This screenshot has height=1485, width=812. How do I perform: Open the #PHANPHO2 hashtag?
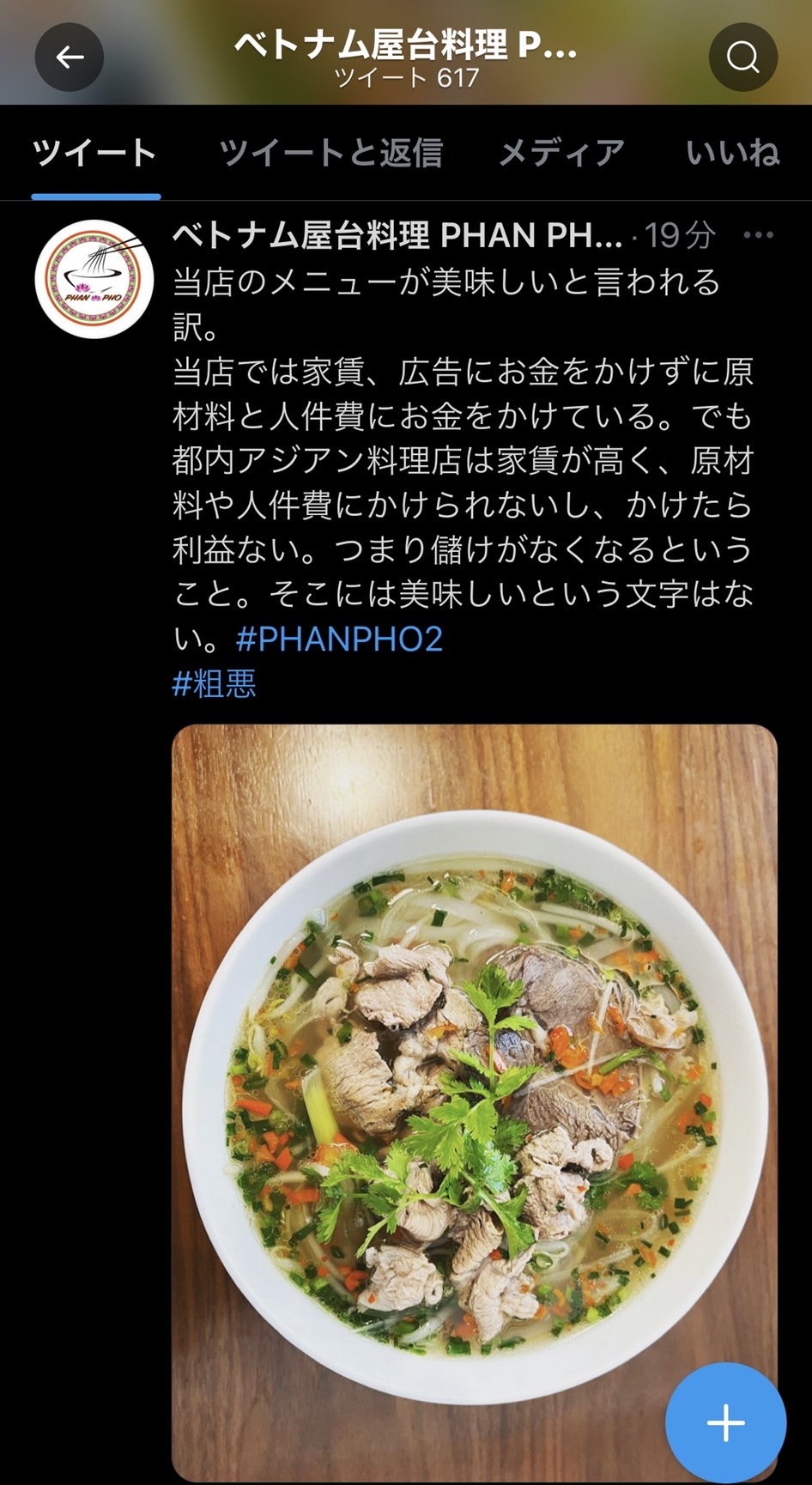point(340,639)
